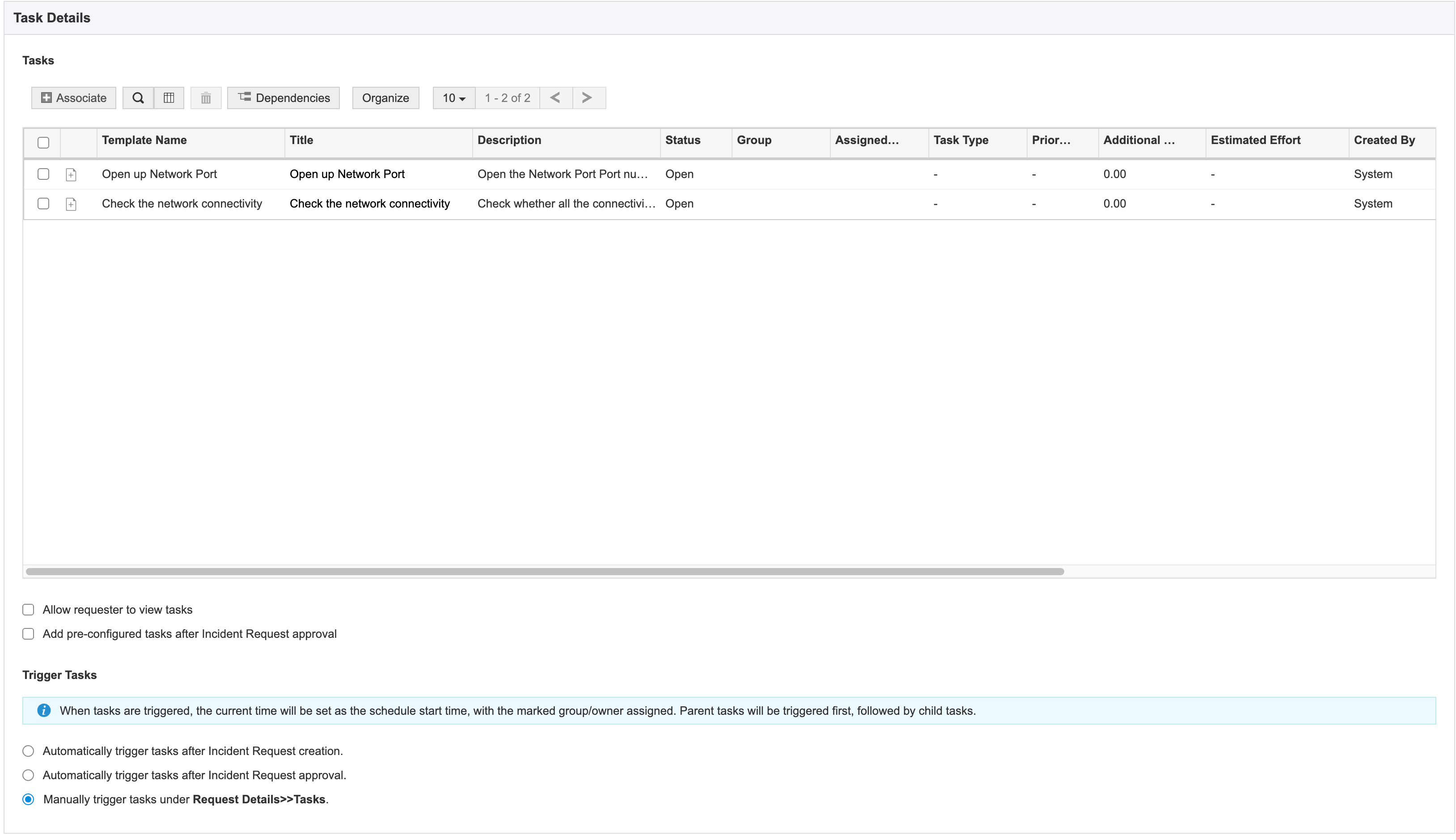Click the trash delete icon

coord(206,98)
